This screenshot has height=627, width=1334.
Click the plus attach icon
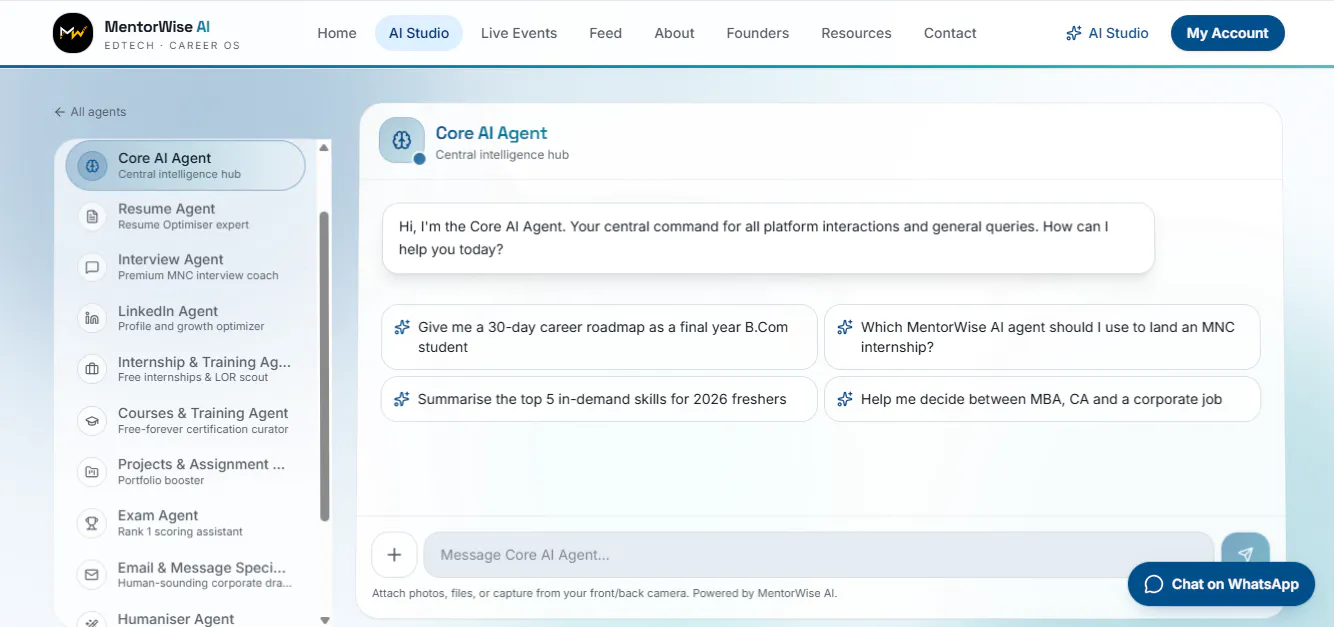click(394, 555)
